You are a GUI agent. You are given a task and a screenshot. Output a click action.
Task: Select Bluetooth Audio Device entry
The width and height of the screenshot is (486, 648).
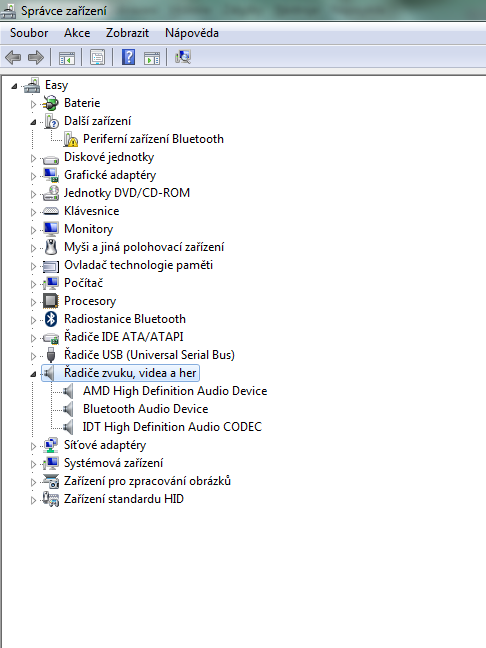(x=145, y=409)
